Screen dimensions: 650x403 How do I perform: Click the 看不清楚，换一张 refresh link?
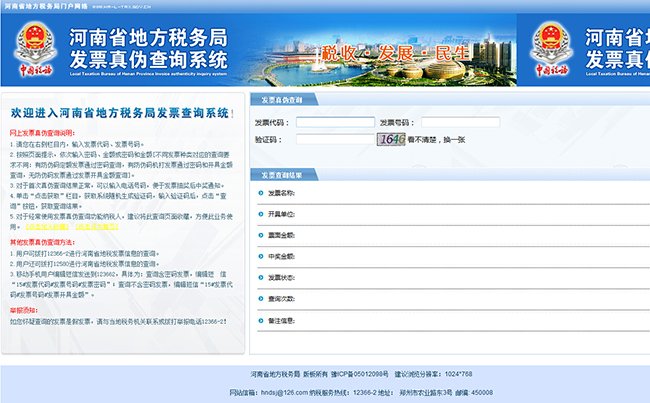tap(436, 140)
